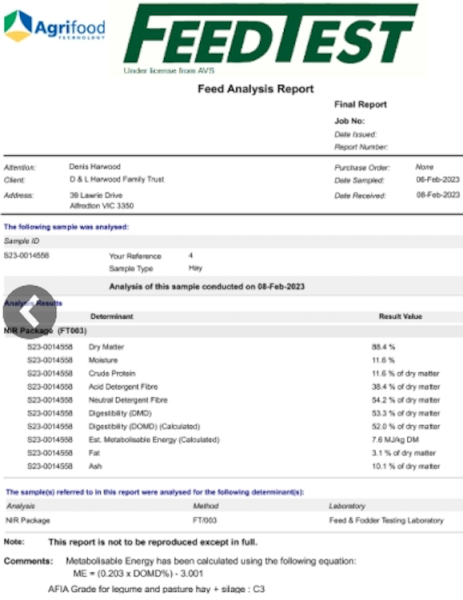This screenshot has height=600, width=463.
Task: Click the 'Alfredton VIC 3350' line
Action: click(x=102, y=206)
